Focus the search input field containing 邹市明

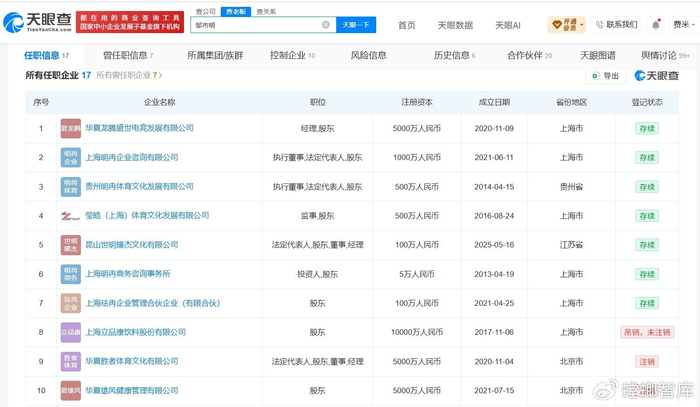click(257, 25)
